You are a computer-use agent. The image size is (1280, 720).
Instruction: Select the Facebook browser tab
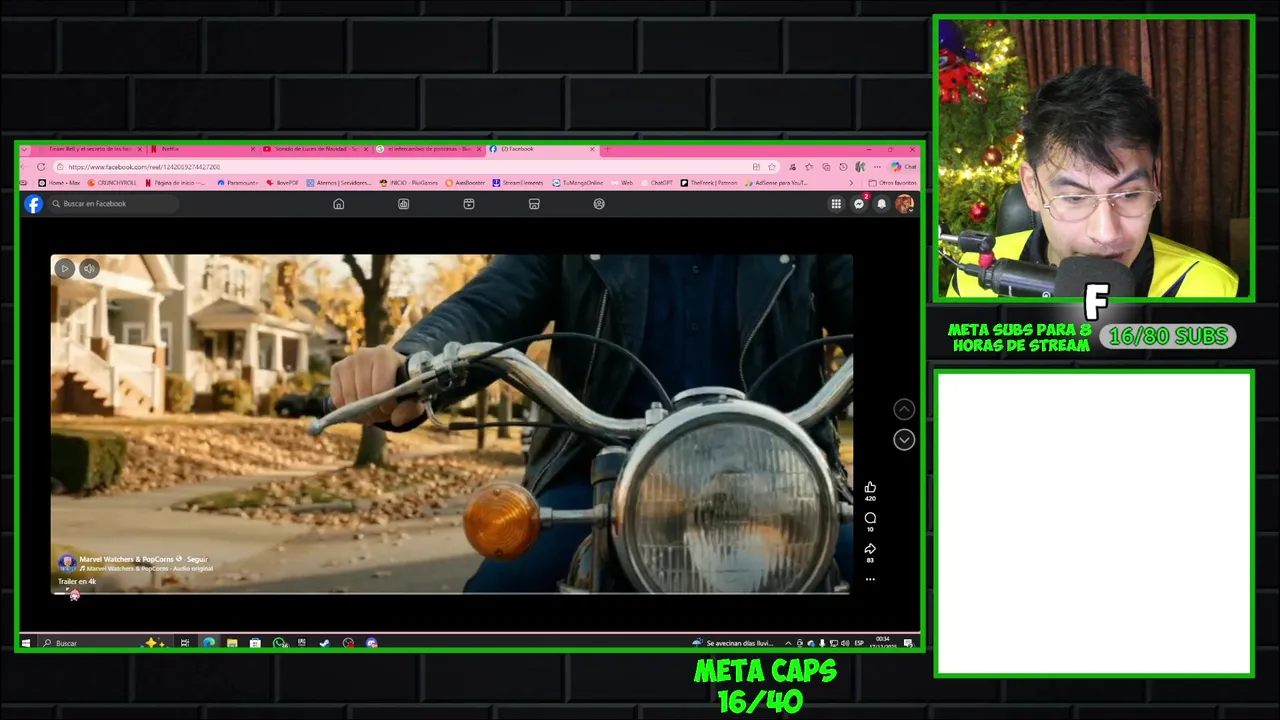click(x=542, y=149)
